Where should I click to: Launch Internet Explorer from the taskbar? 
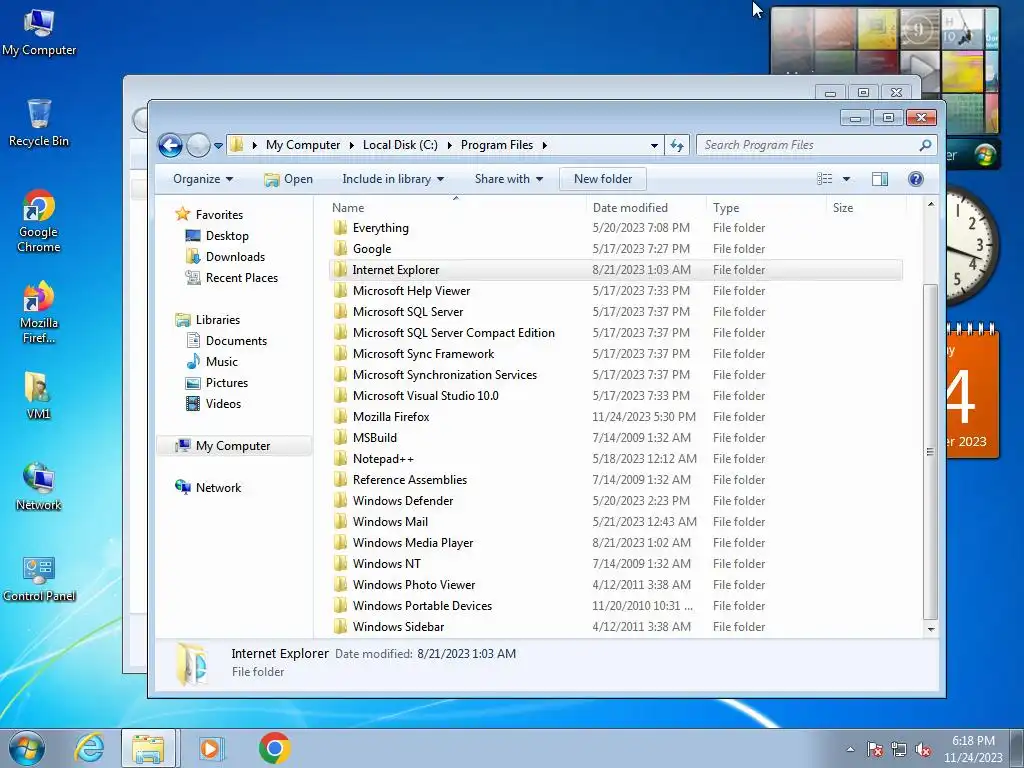tap(89, 748)
